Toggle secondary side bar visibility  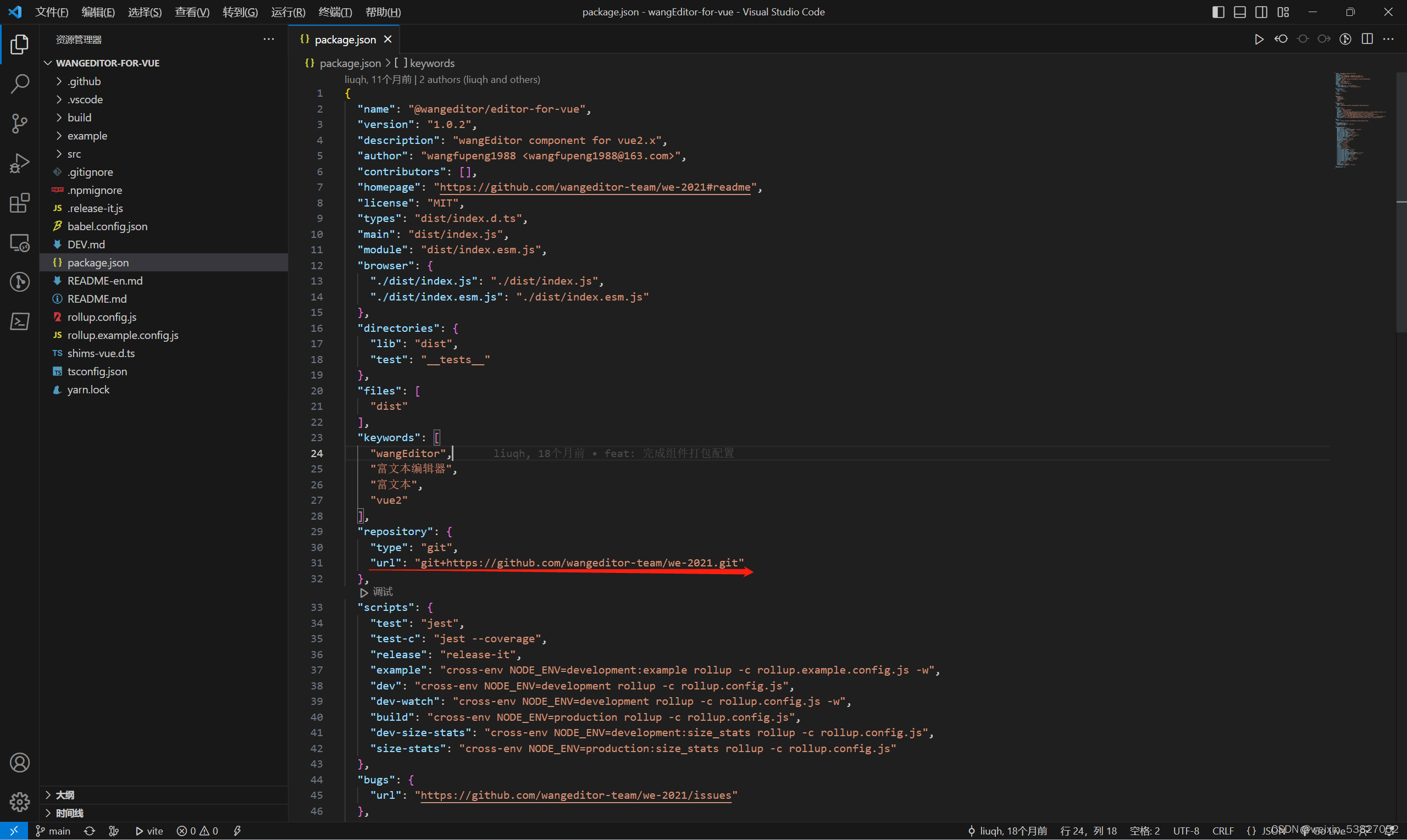[1261, 12]
